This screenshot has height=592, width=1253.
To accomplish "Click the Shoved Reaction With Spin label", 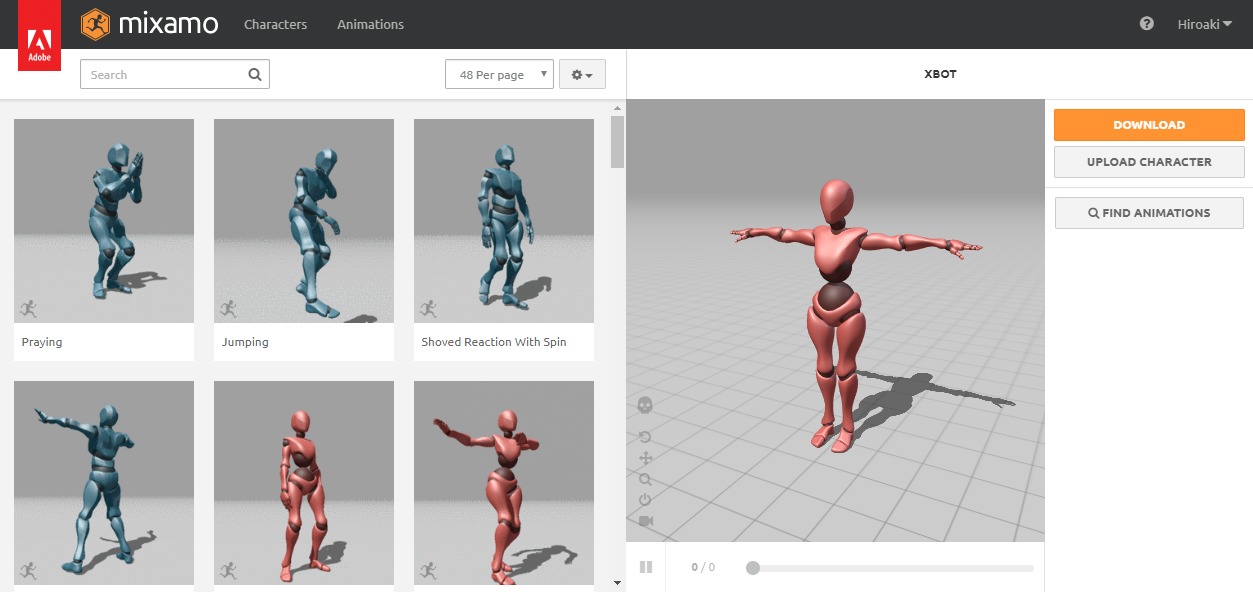I will point(494,342).
